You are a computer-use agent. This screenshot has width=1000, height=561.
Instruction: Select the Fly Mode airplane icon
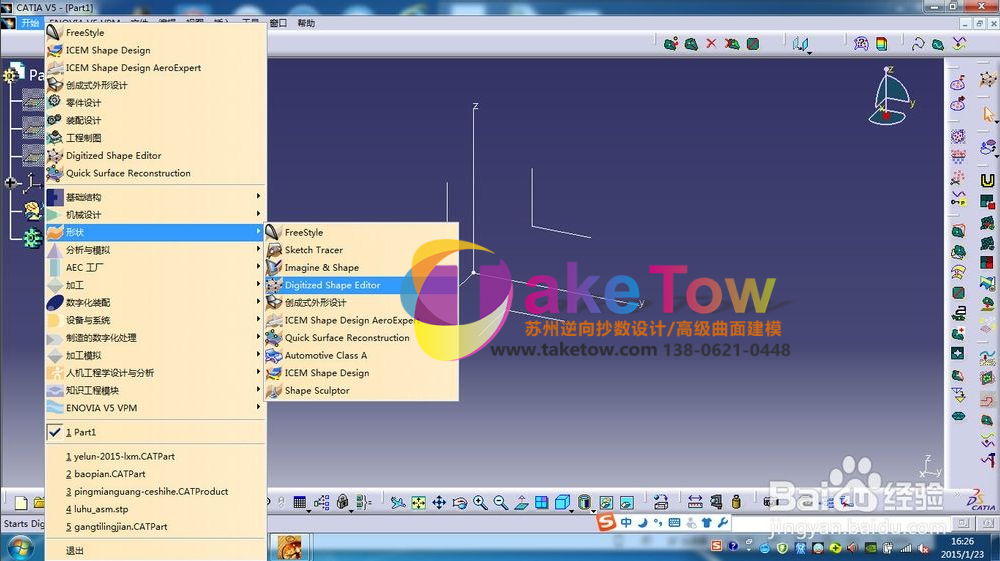[x=397, y=503]
